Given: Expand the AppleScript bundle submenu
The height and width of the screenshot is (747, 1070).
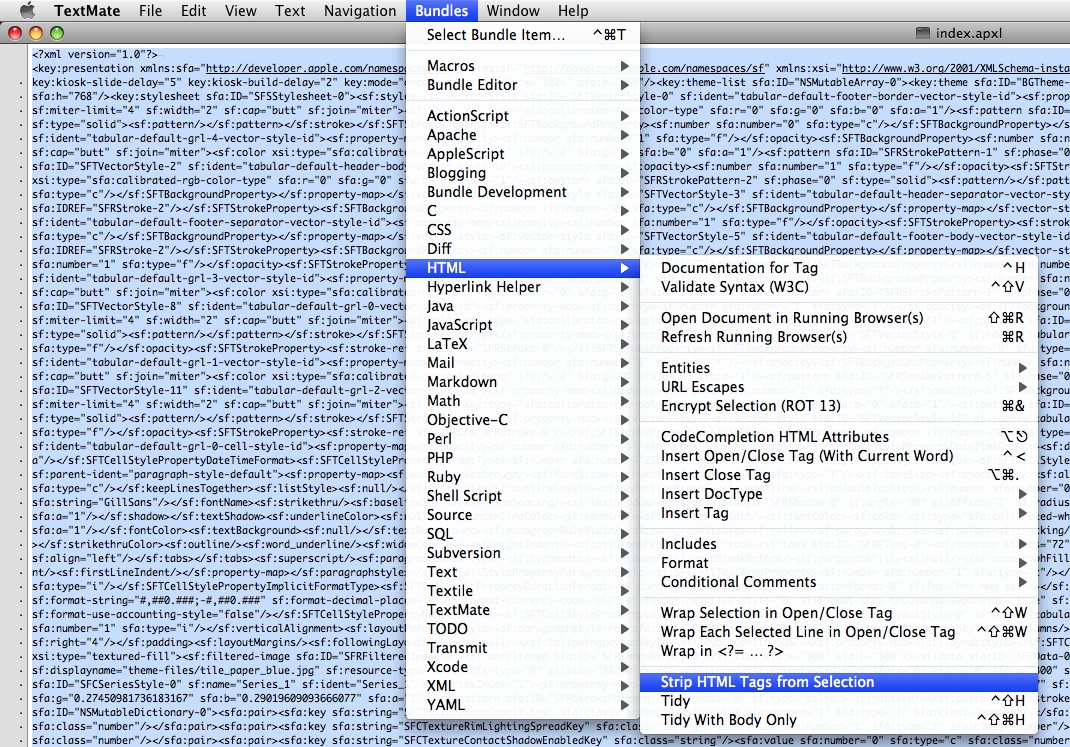Looking at the screenshot, I should (523, 154).
